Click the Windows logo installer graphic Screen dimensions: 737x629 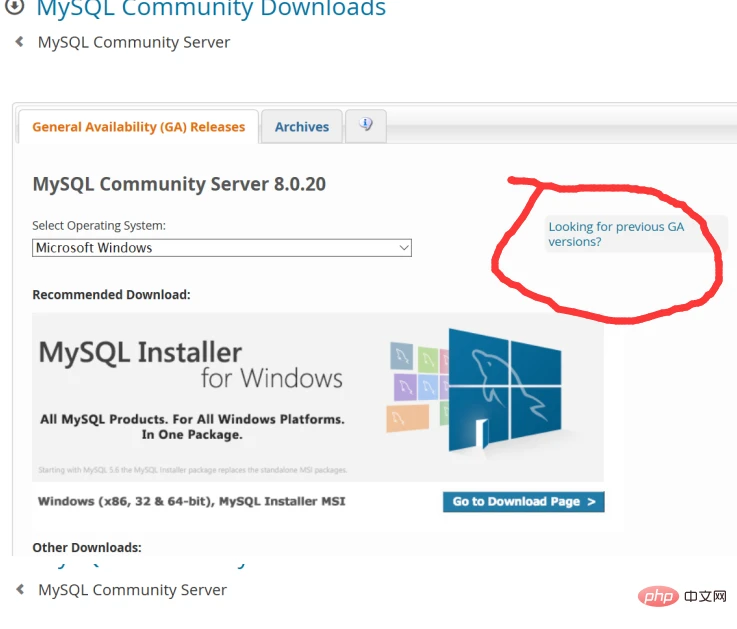click(x=505, y=390)
